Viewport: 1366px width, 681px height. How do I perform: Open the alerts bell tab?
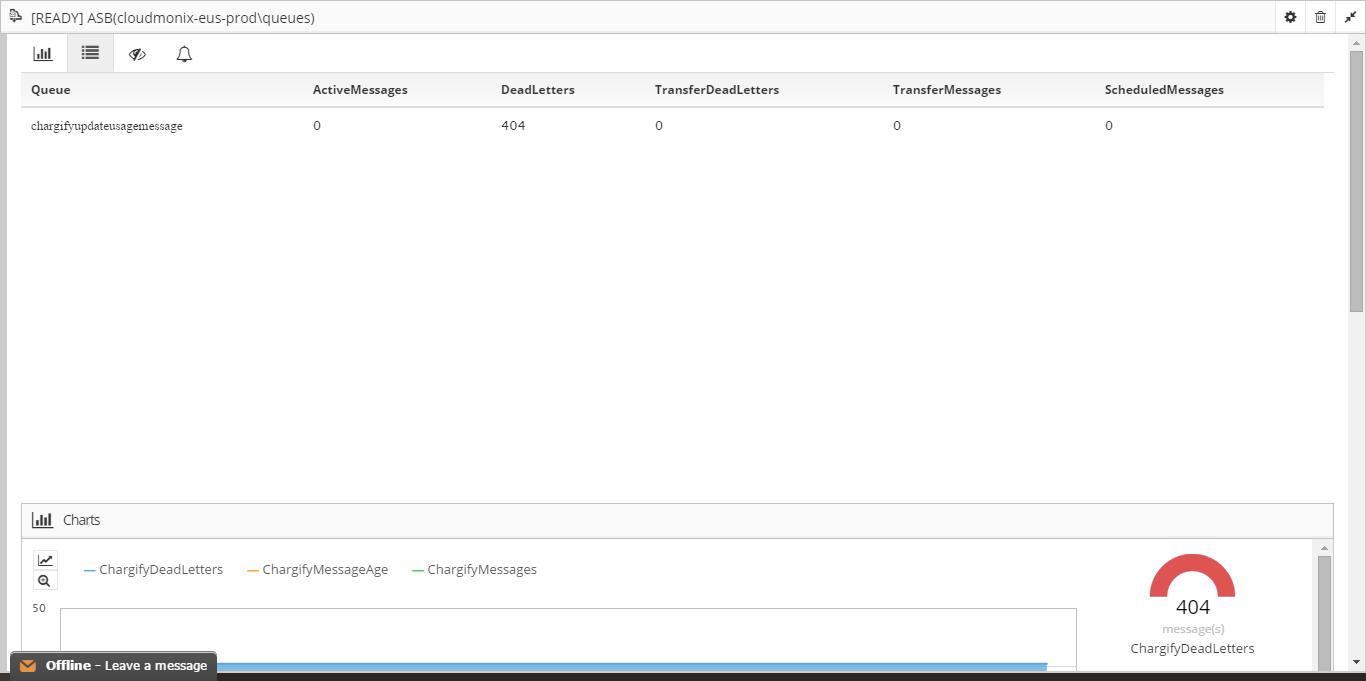point(184,54)
